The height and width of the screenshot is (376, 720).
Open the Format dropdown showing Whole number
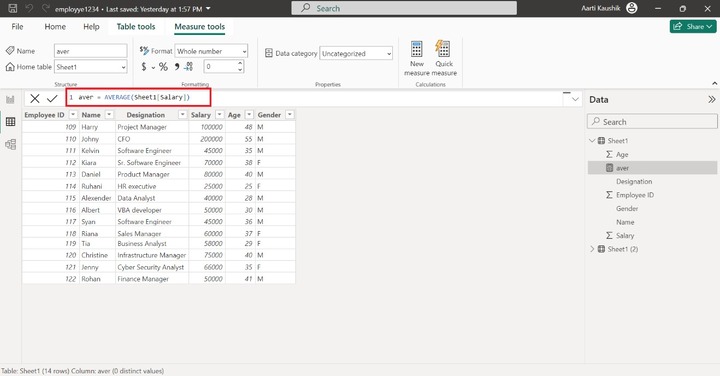click(211, 51)
